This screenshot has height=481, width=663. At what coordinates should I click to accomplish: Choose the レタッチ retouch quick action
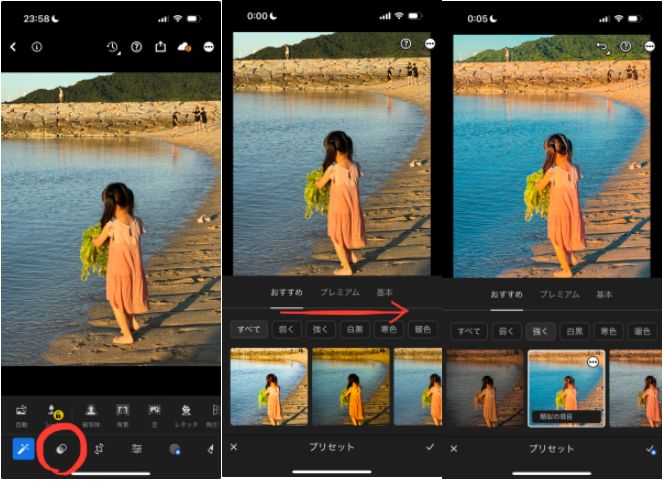[x=186, y=415]
